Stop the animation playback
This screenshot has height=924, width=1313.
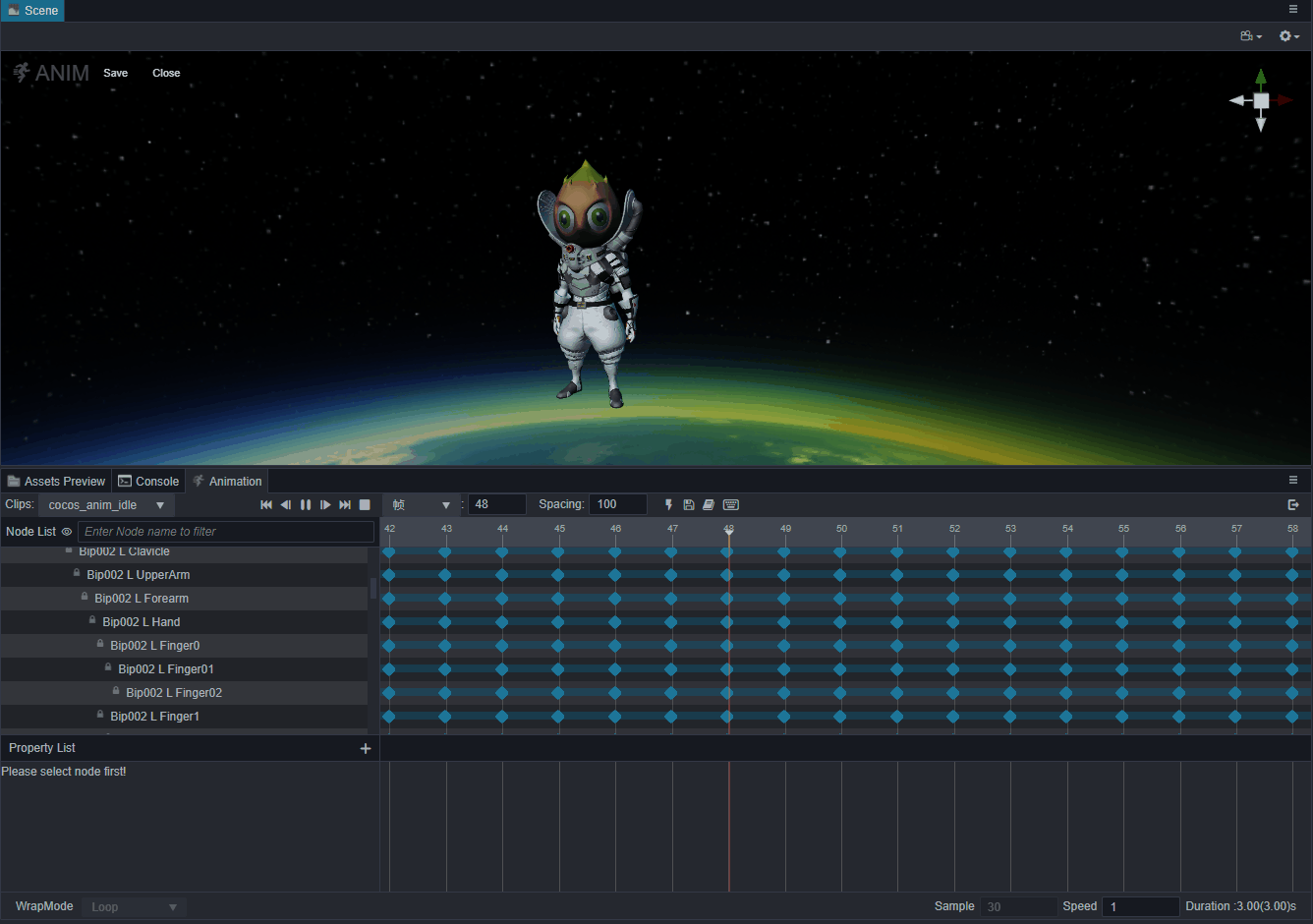pyautogui.click(x=365, y=504)
